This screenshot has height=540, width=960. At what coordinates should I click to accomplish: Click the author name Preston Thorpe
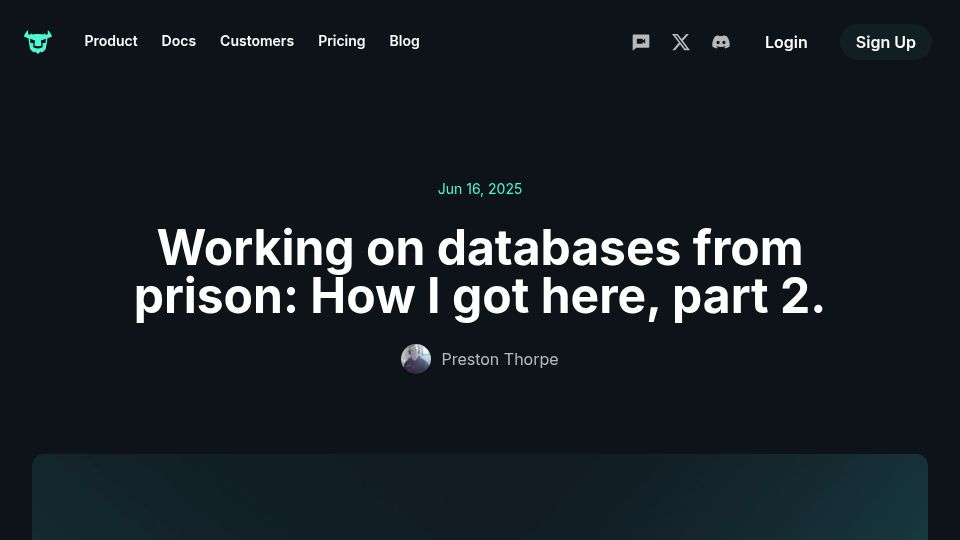click(500, 359)
